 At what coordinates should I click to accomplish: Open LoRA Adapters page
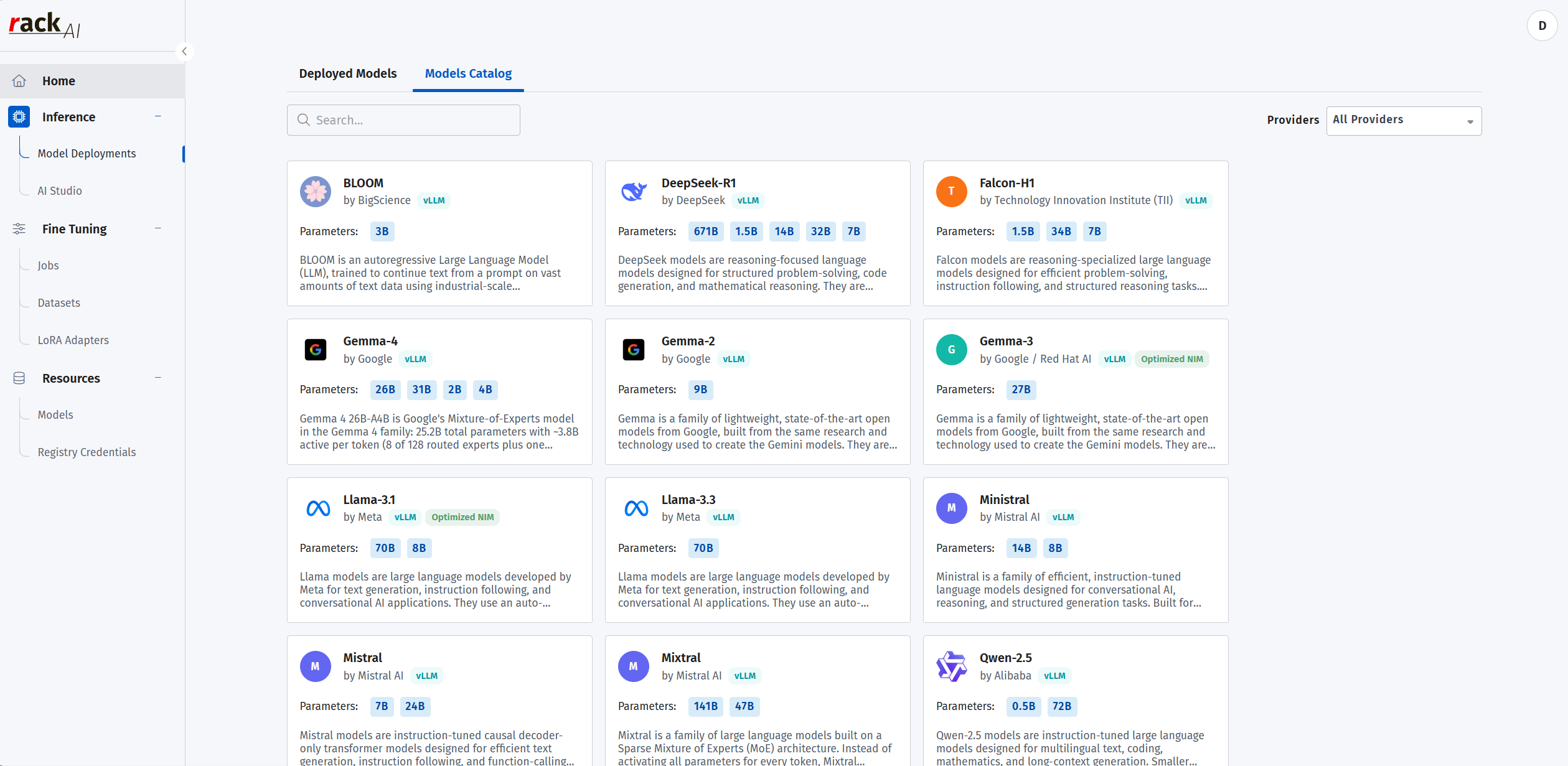pos(73,340)
